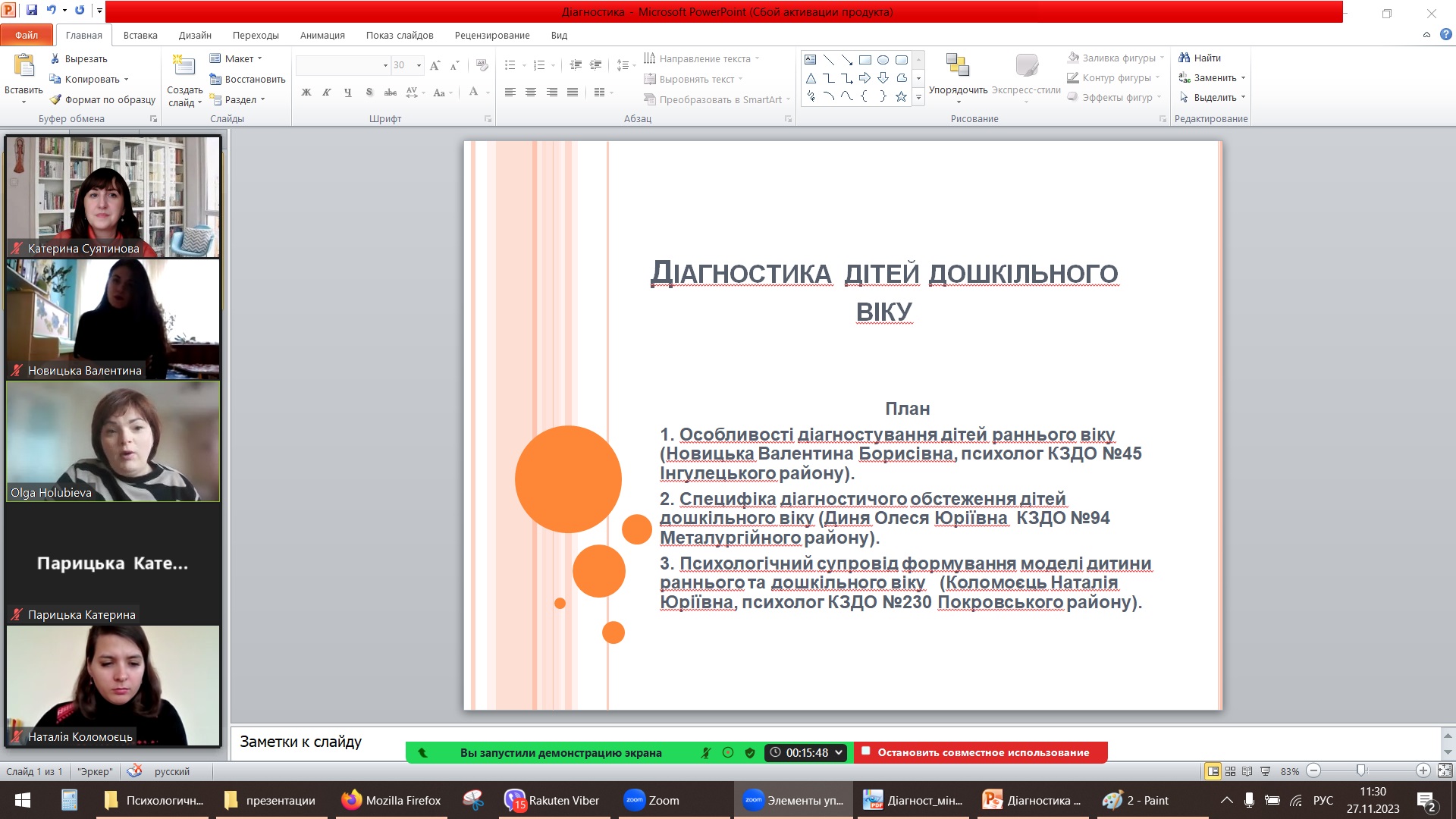
Task: Click the Undo arrow in quick access toolbar
Action: [51, 11]
